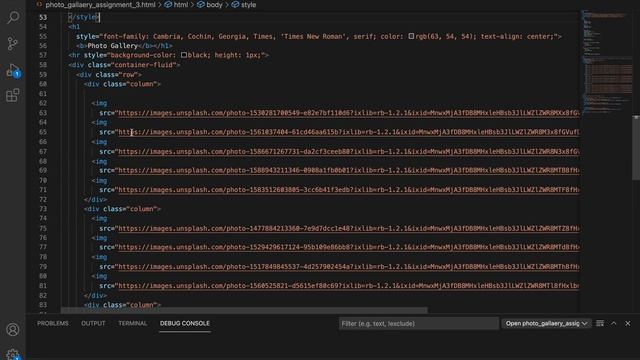Click the minimap code overview
The width and height of the screenshot is (640, 360).
(606, 61)
